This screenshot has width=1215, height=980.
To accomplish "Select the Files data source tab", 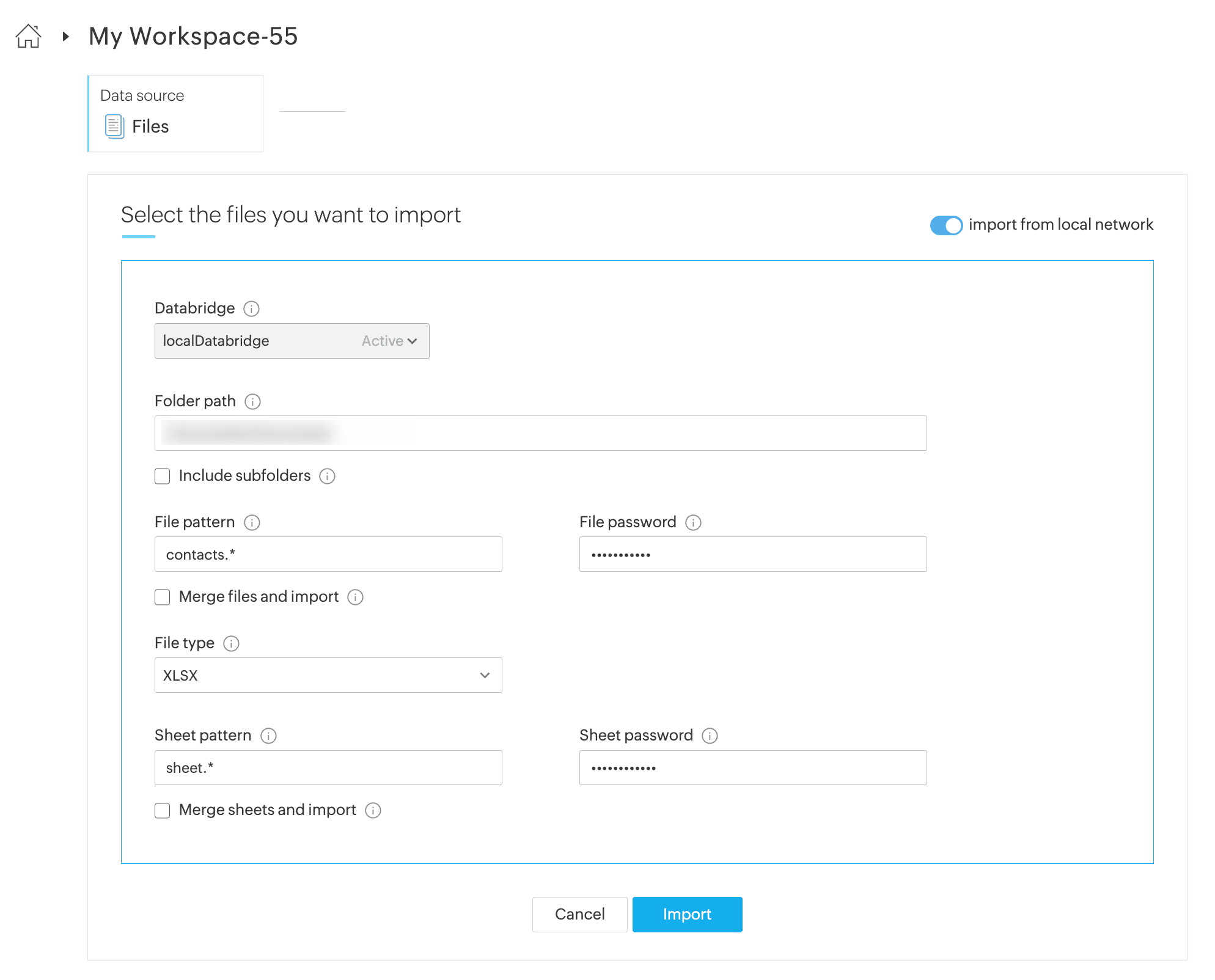I will click(x=175, y=114).
